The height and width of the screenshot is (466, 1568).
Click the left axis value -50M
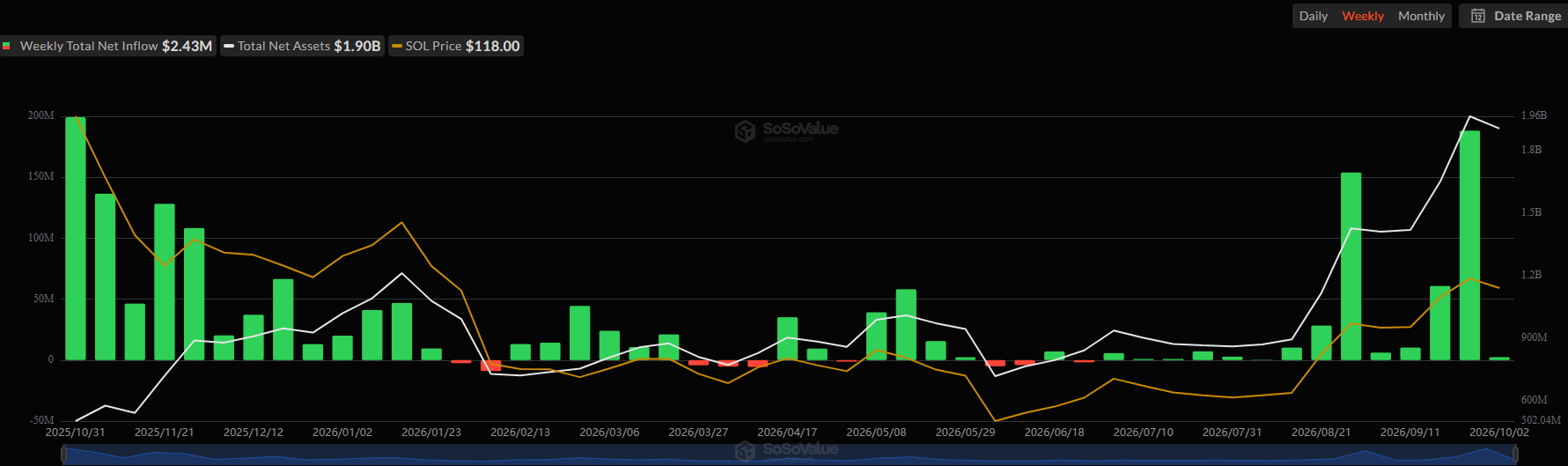point(42,420)
